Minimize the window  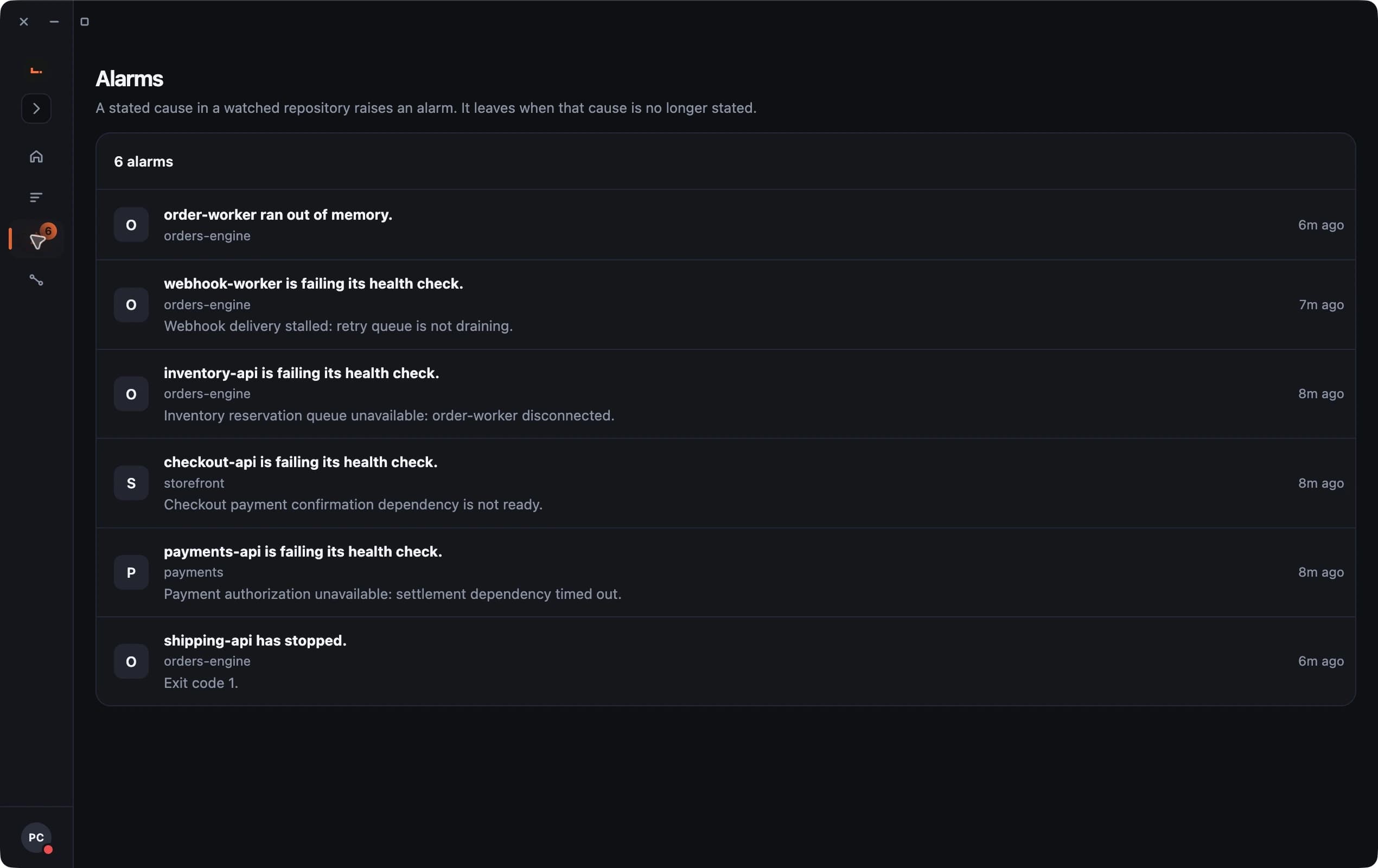click(54, 22)
